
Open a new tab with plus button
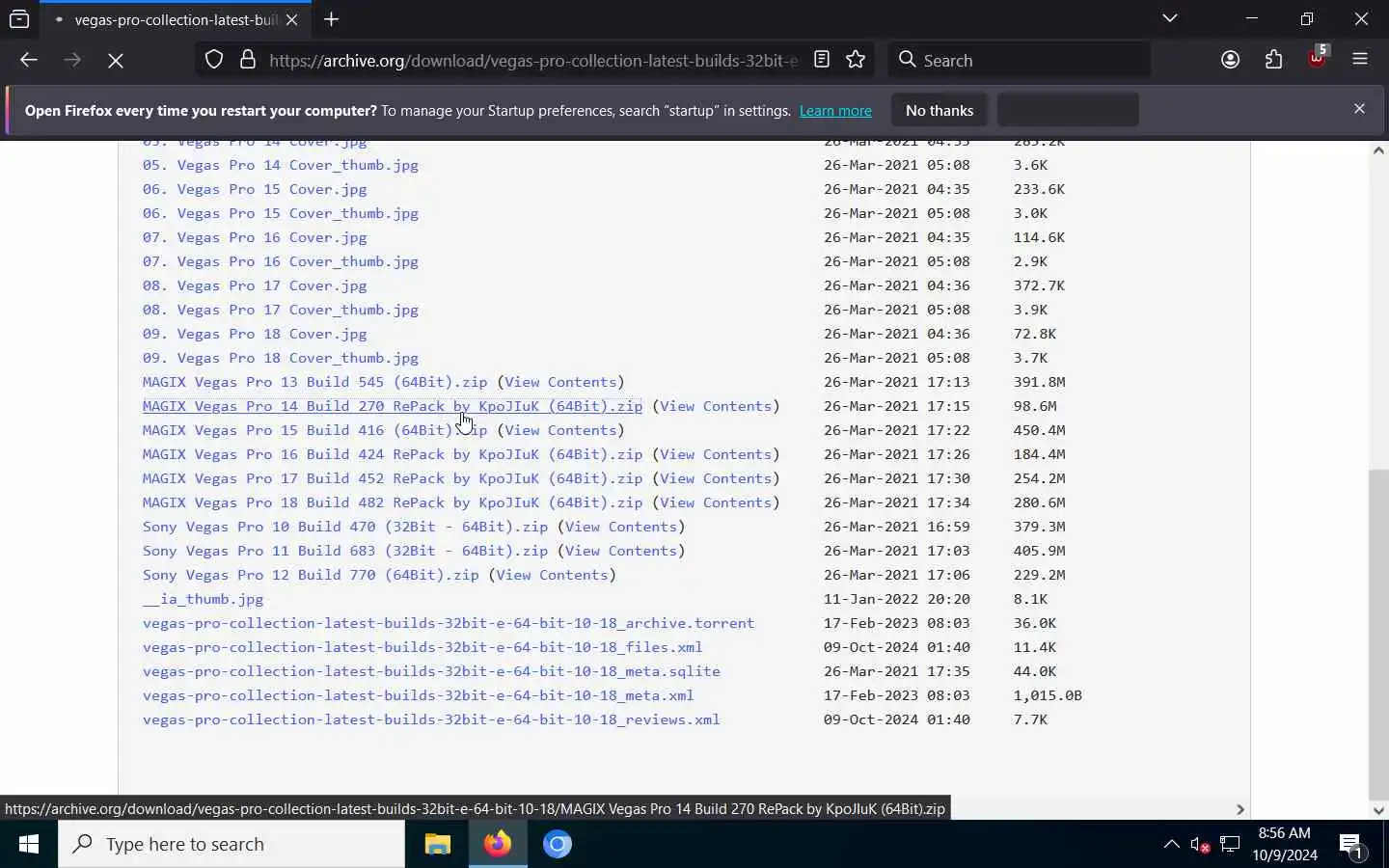coord(332,19)
